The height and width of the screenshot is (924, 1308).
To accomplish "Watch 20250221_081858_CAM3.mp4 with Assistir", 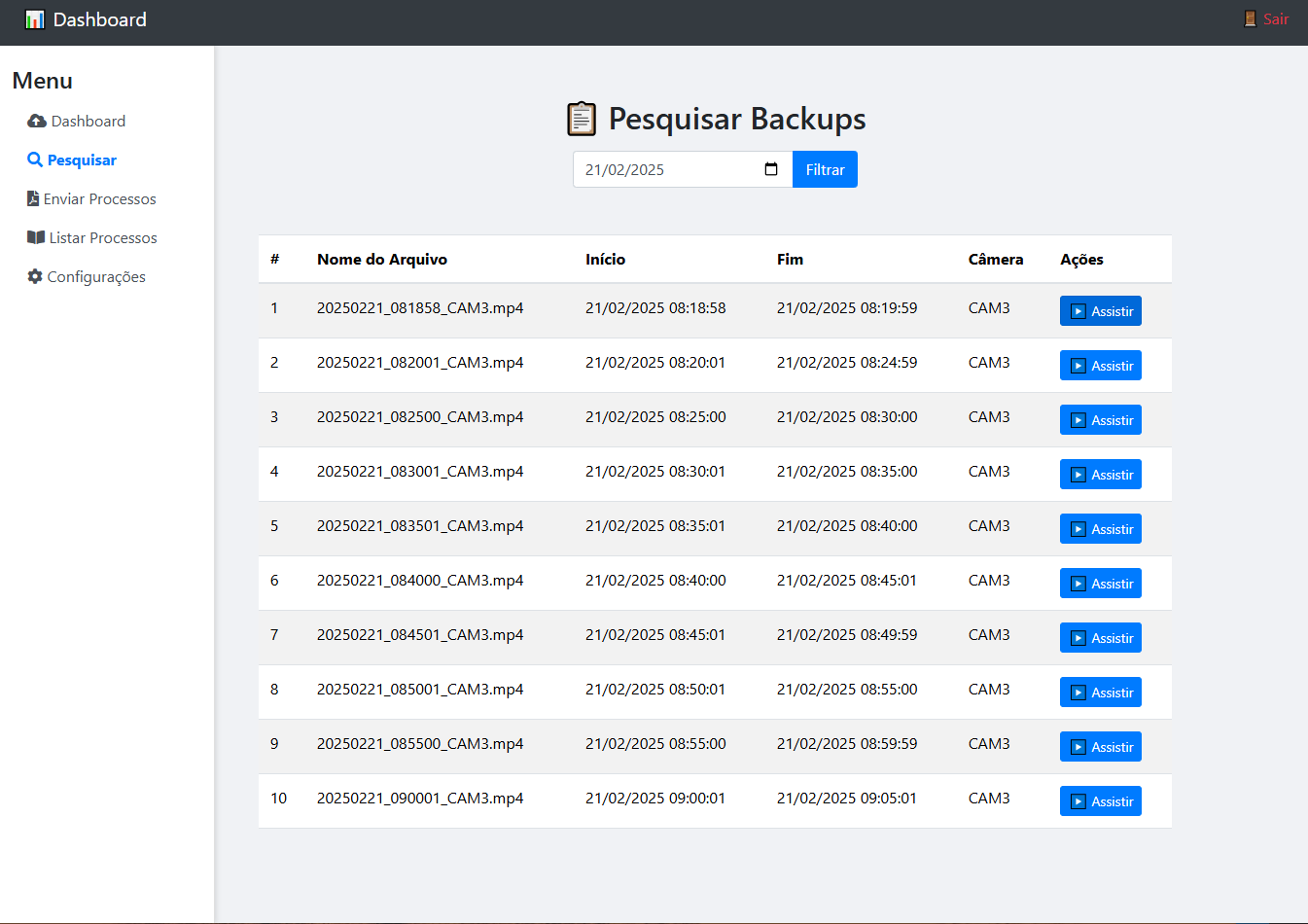I will click(1100, 311).
